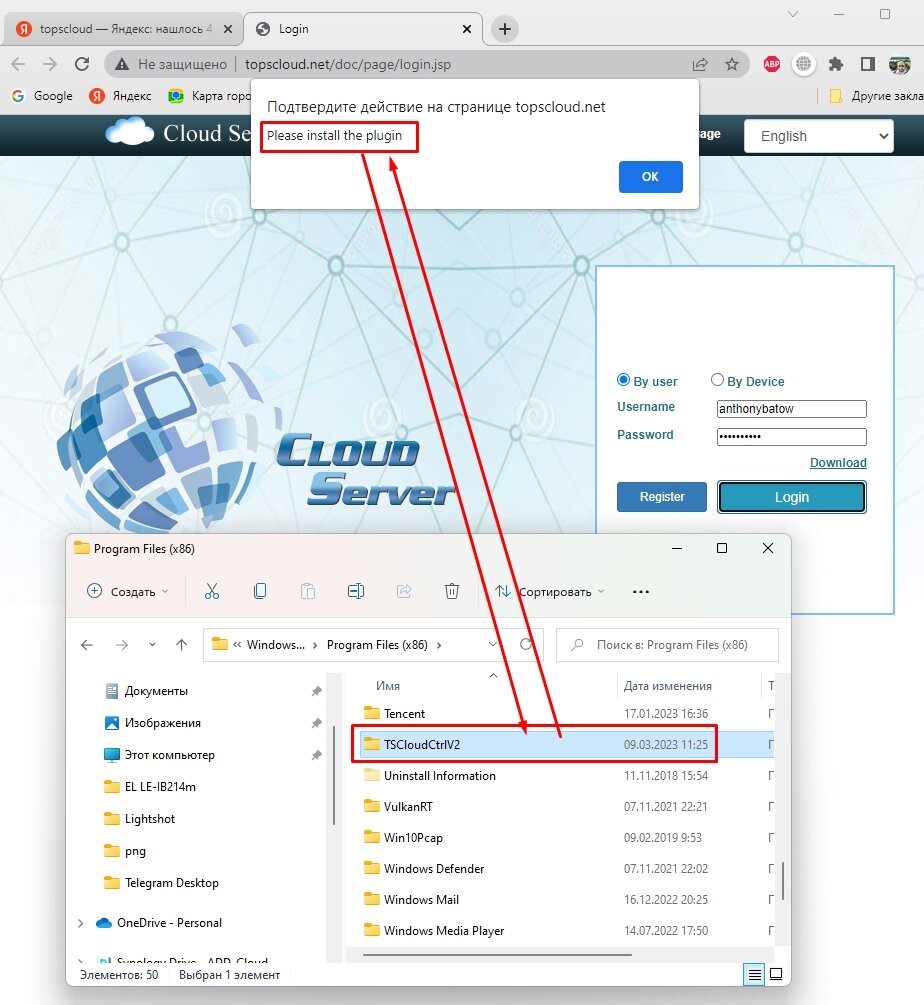Screen dimensions: 924x1005
Task: Open the ABP ad blocker extension
Action: click(x=772, y=64)
